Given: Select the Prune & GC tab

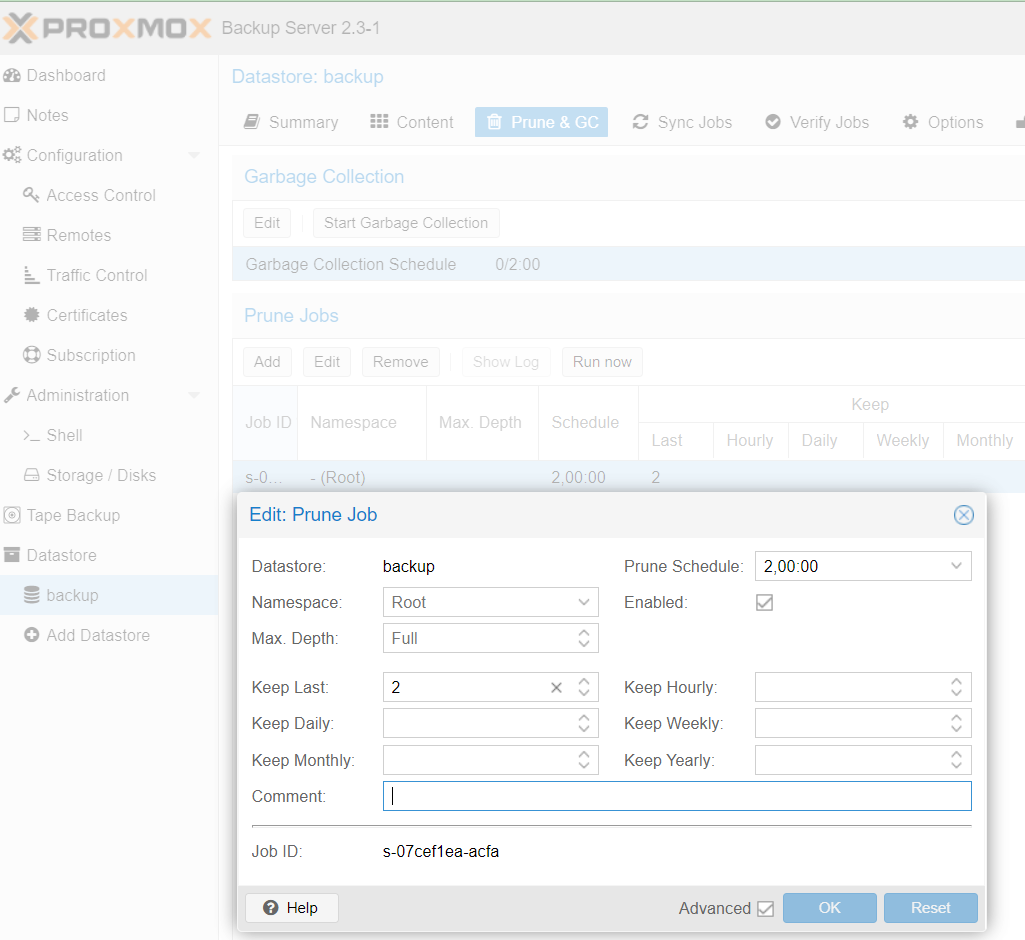Looking at the screenshot, I should (541, 122).
